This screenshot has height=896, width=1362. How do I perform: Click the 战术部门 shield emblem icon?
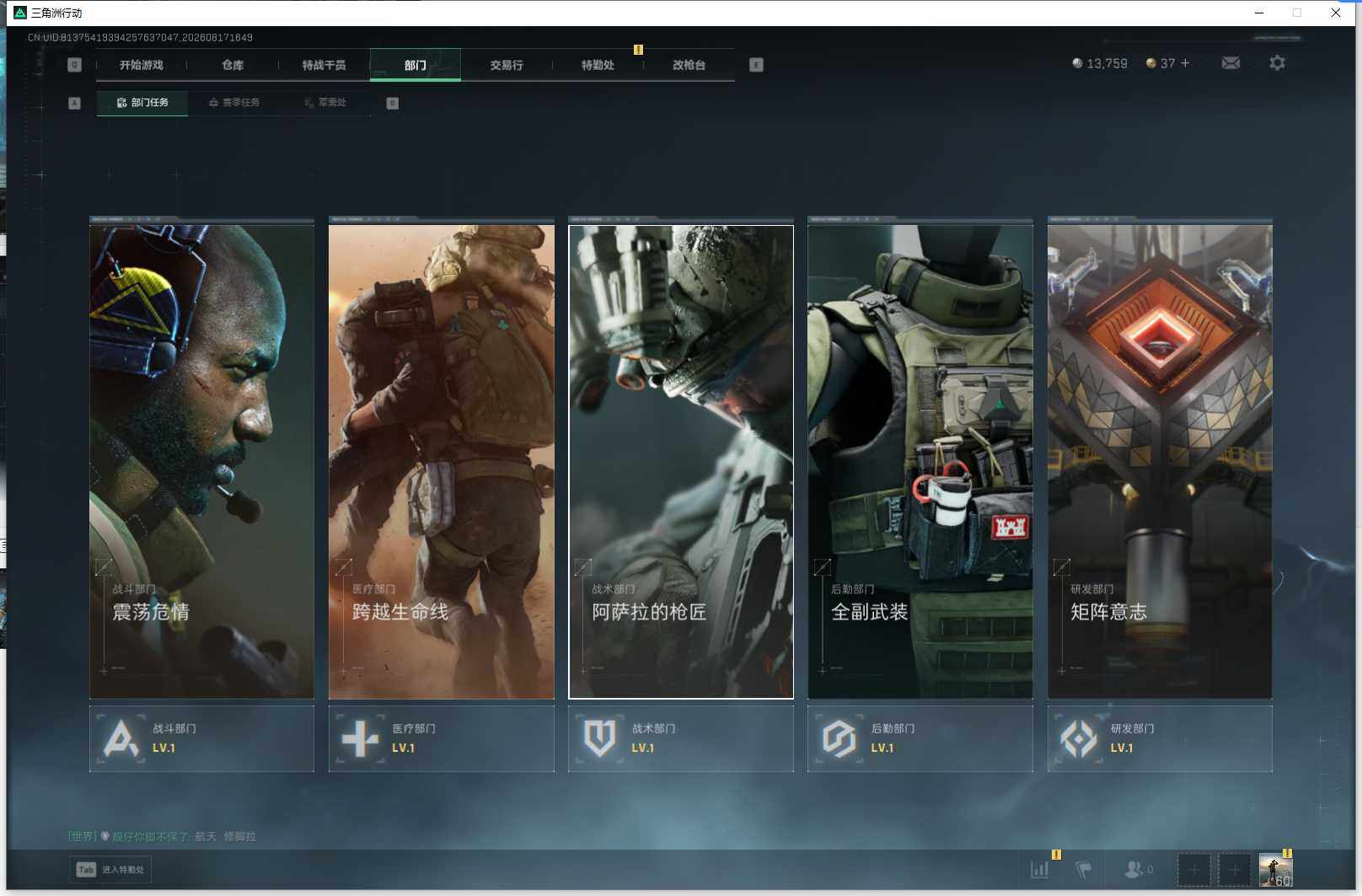[x=599, y=738]
